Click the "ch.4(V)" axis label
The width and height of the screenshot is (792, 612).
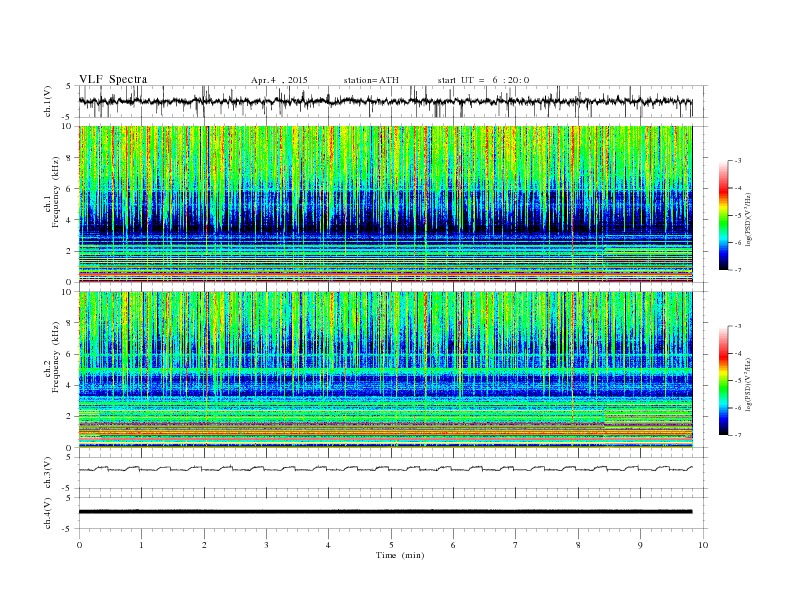coord(48,513)
